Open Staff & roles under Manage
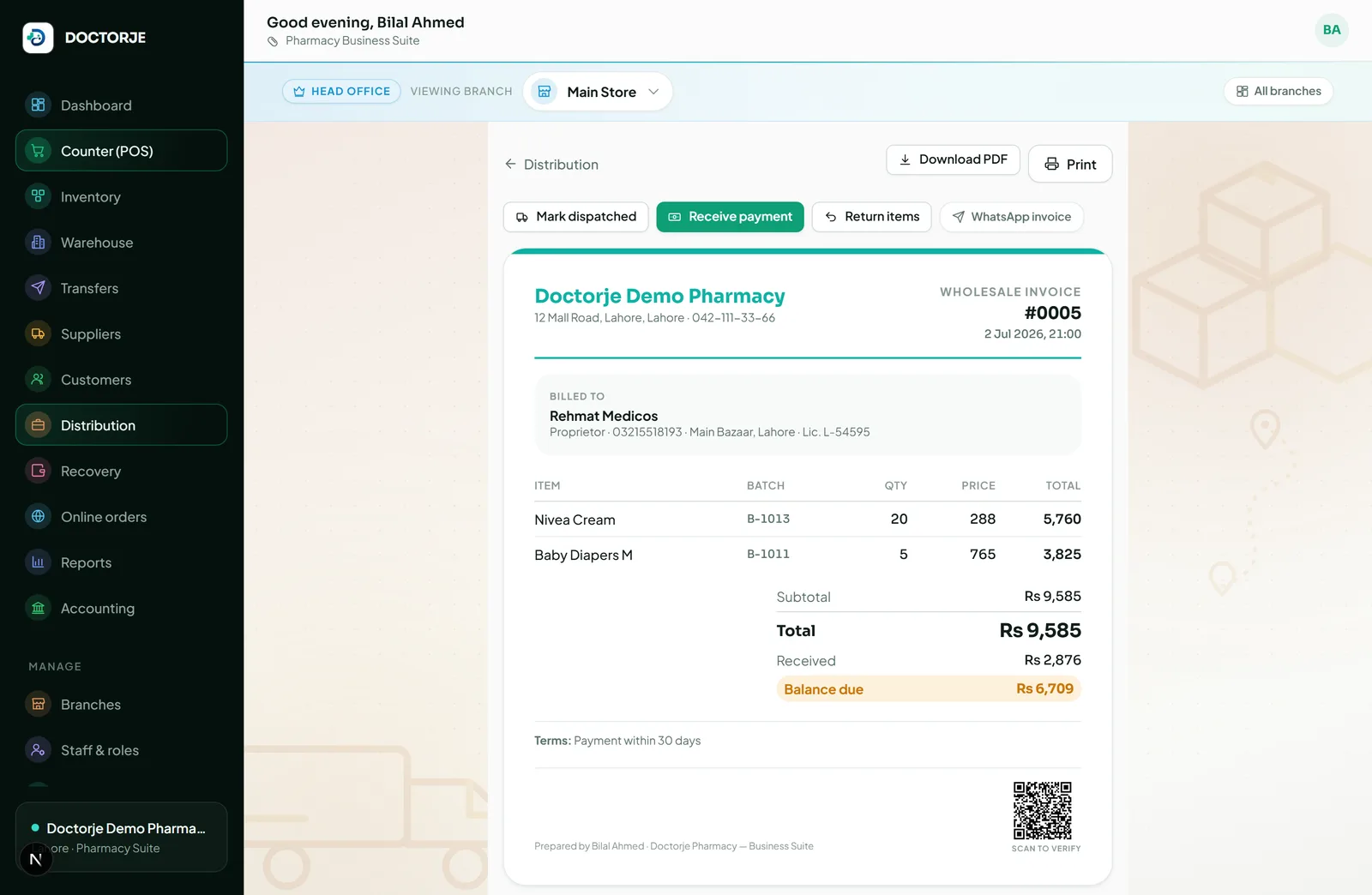Viewport: 1372px width, 895px height. [x=121, y=750]
